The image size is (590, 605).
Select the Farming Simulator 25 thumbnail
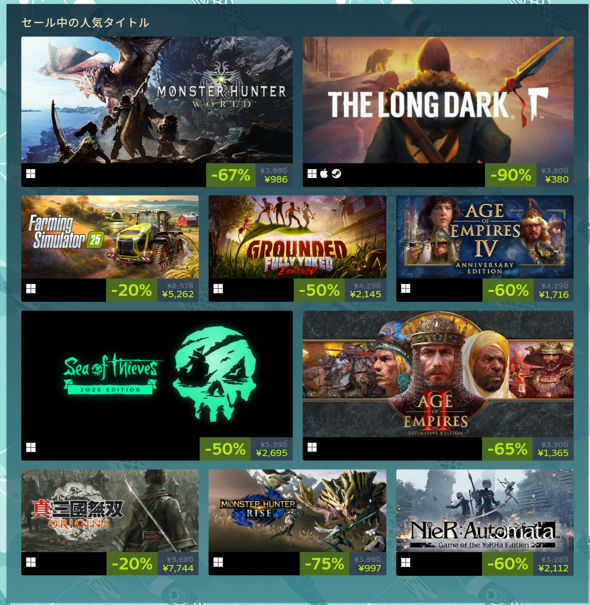click(x=110, y=237)
